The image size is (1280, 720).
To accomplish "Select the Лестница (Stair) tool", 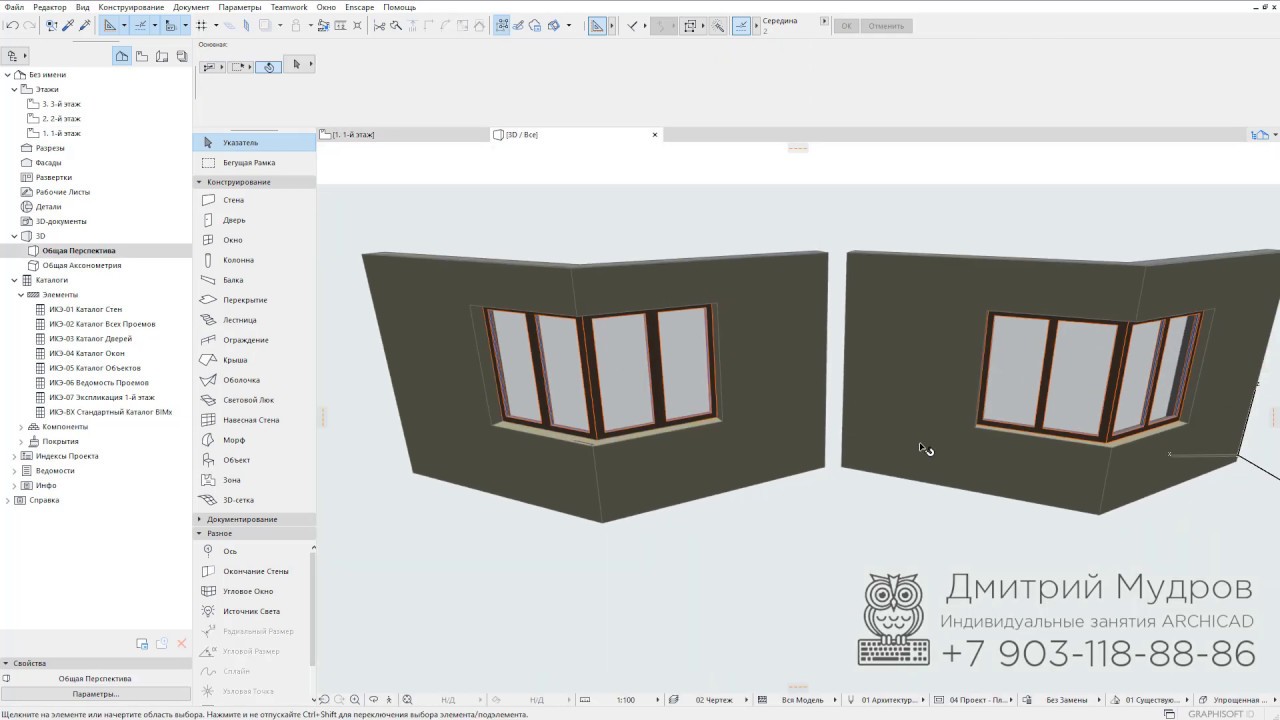I will pos(254,320).
